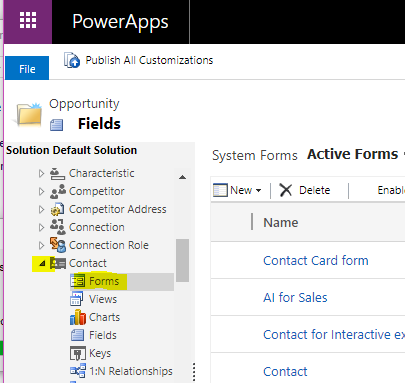Expand the Competitor entity node
The width and height of the screenshot is (405, 383).
point(41,191)
